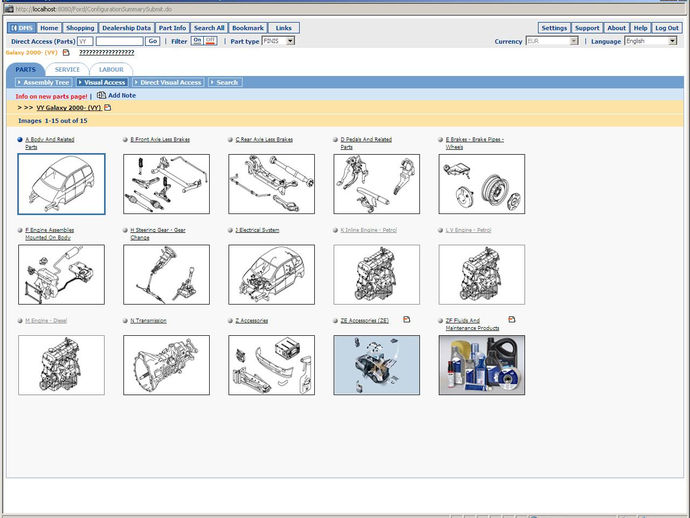This screenshot has width=690, height=518.
Task: Switch to the SERVICE tab
Action: pos(67,70)
